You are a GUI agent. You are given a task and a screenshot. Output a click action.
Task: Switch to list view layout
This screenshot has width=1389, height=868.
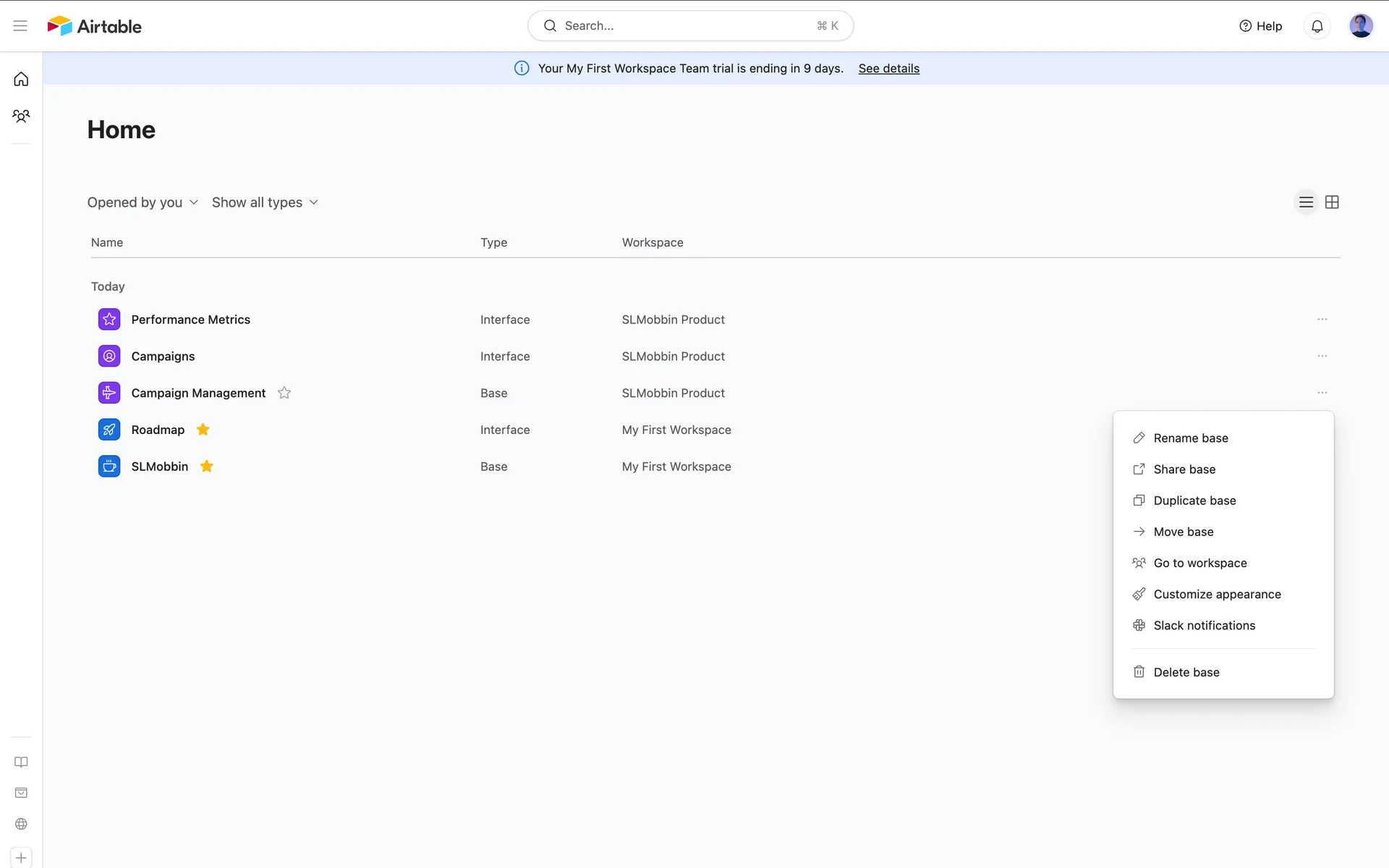tap(1306, 203)
